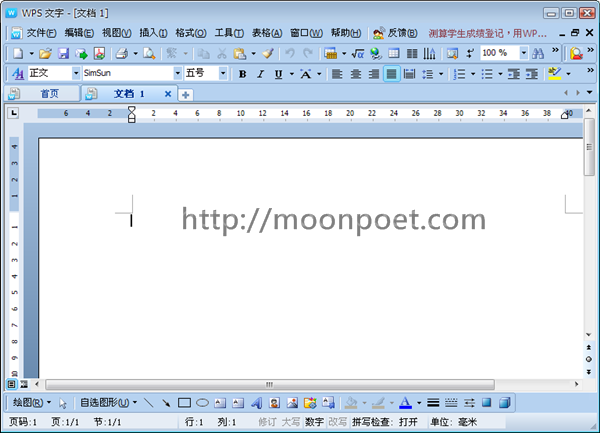Apply yellow highlight color
This screenshot has height=433, width=600.
point(554,74)
